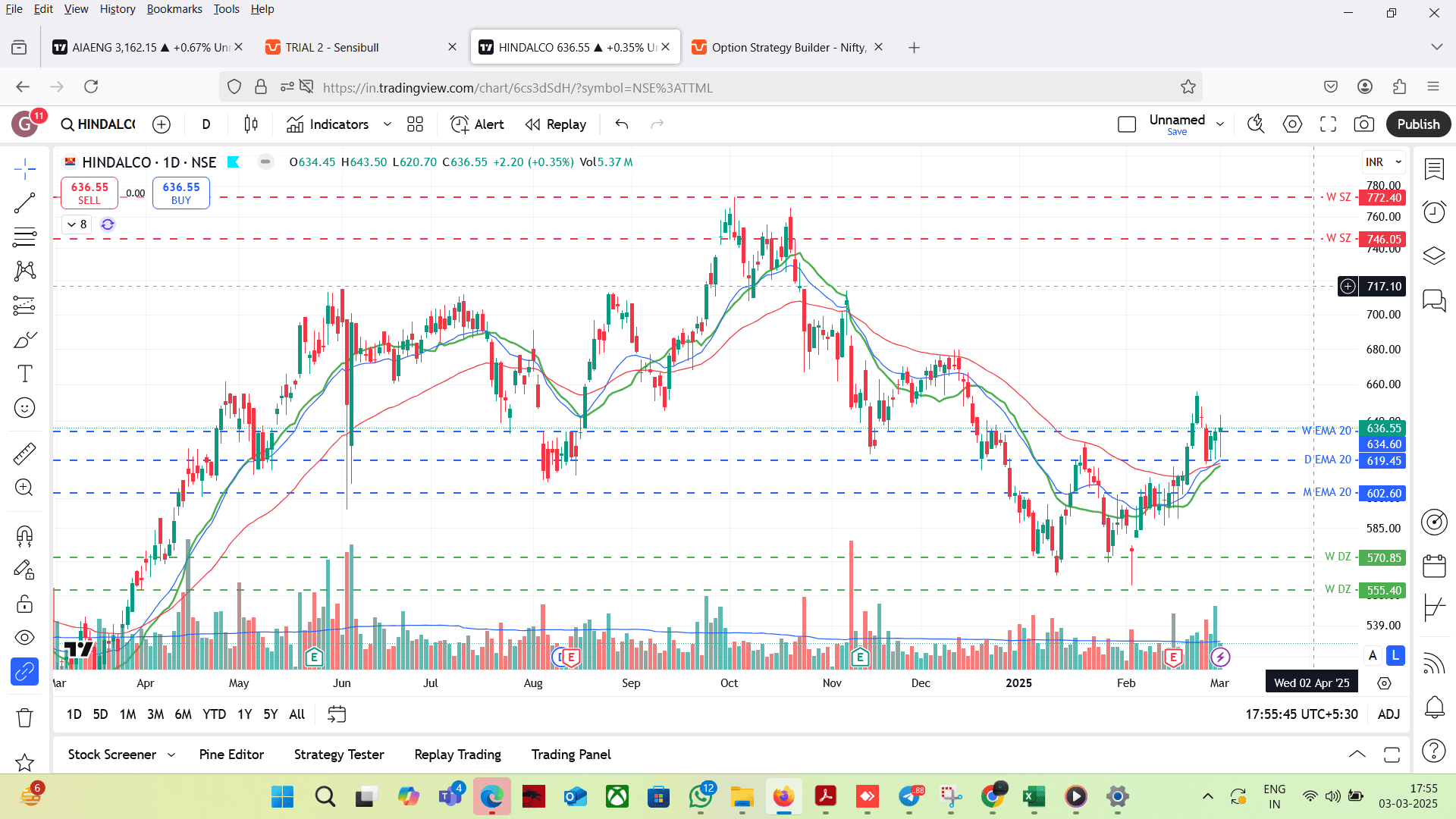Open the alerts clock panel icon

[1433, 212]
